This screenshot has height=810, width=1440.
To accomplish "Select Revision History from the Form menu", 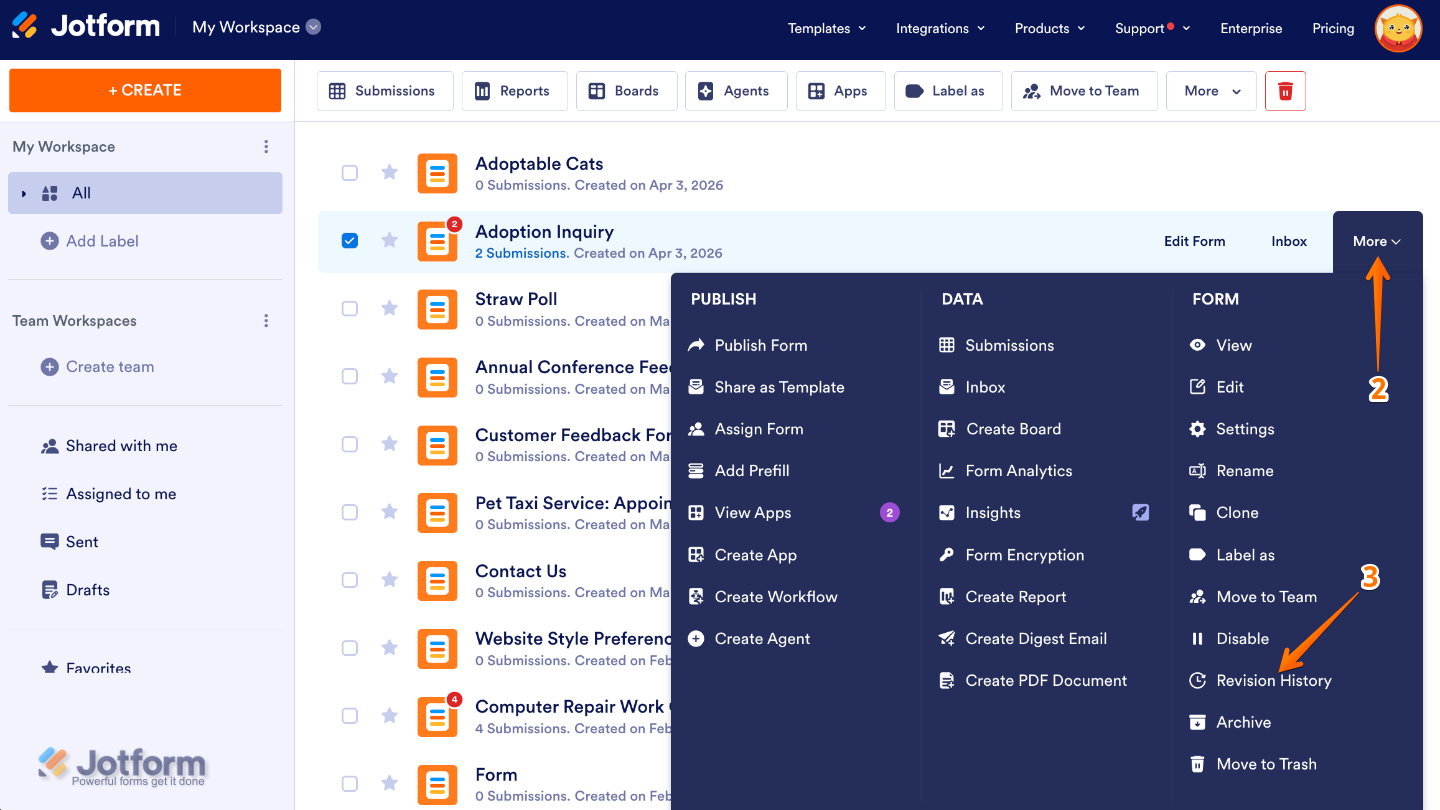I will tap(1273, 680).
